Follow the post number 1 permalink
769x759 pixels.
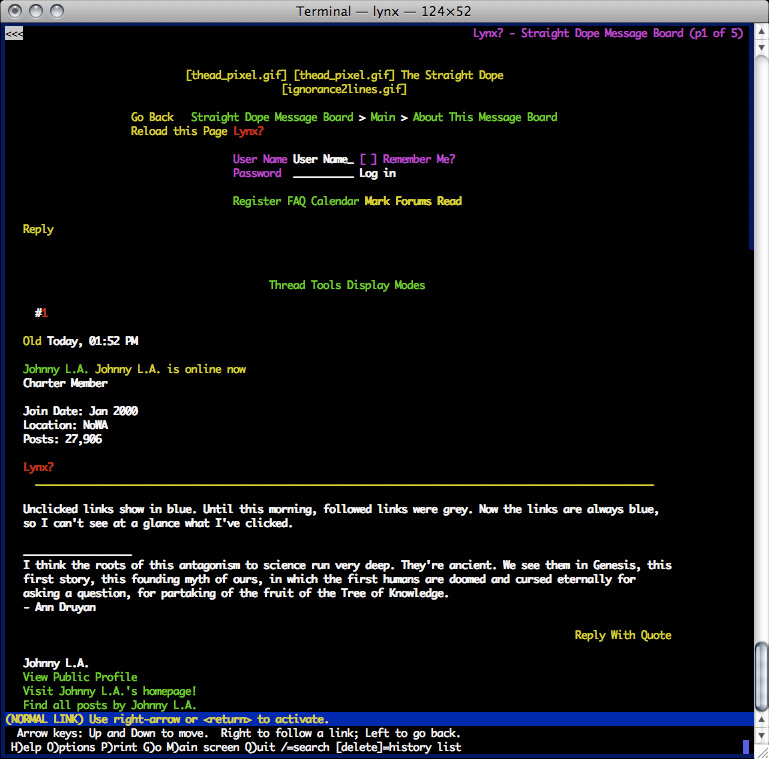[45, 313]
